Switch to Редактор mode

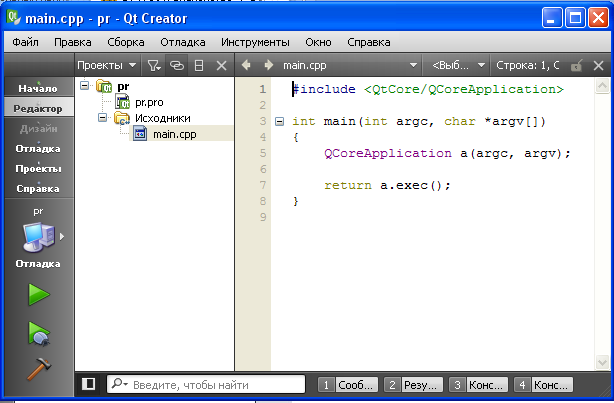(38, 108)
